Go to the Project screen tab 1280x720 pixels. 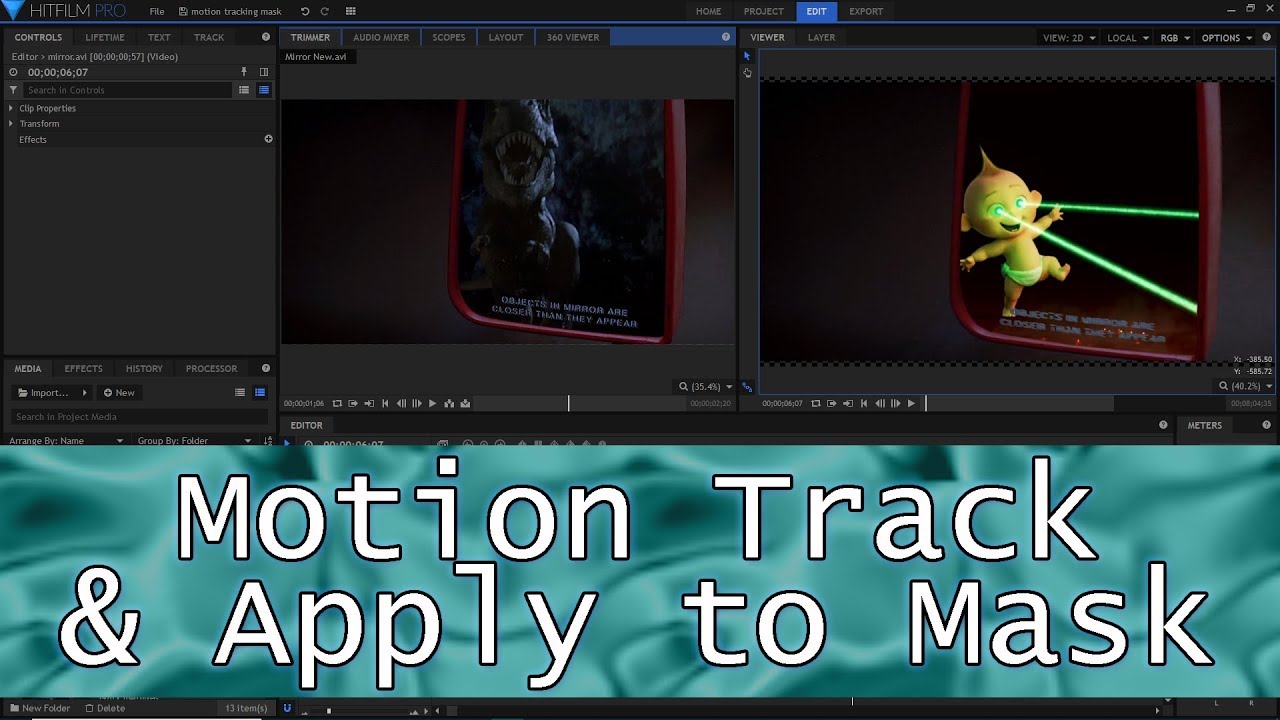tap(764, 11)
